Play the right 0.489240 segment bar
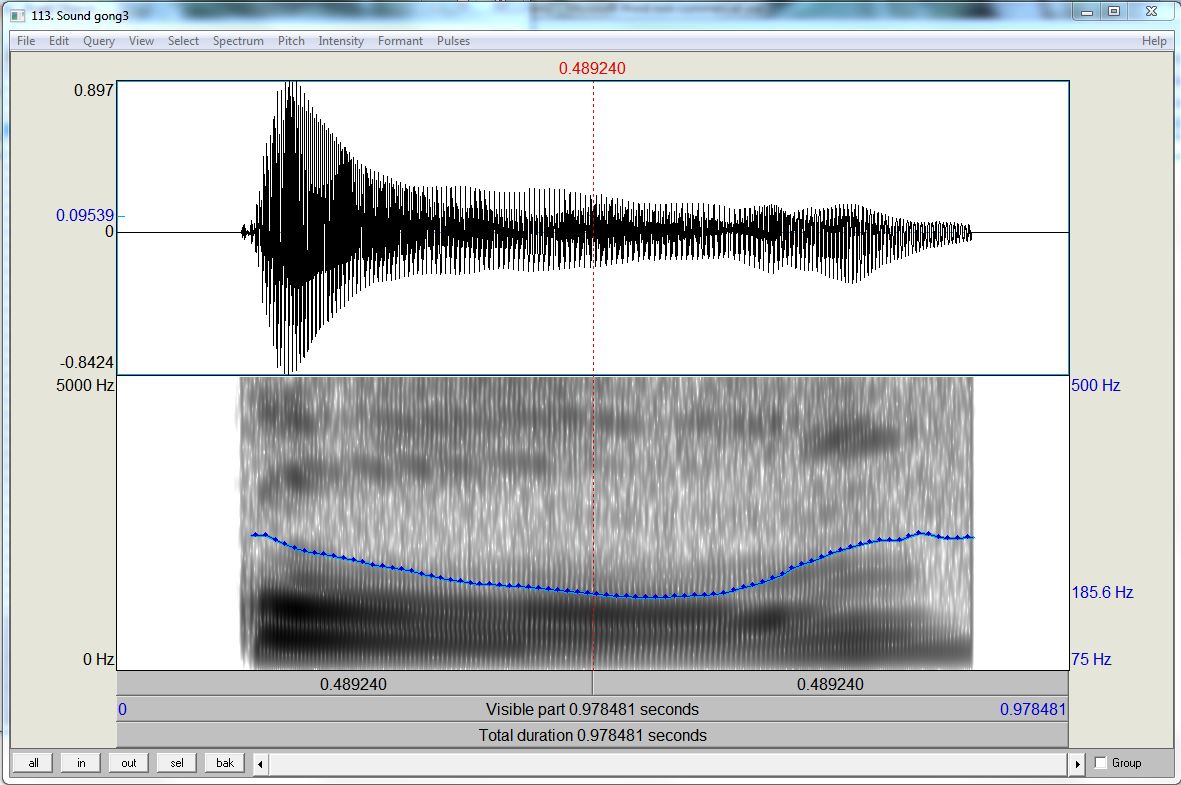1181x785 pixels. (x=831, y=683)
